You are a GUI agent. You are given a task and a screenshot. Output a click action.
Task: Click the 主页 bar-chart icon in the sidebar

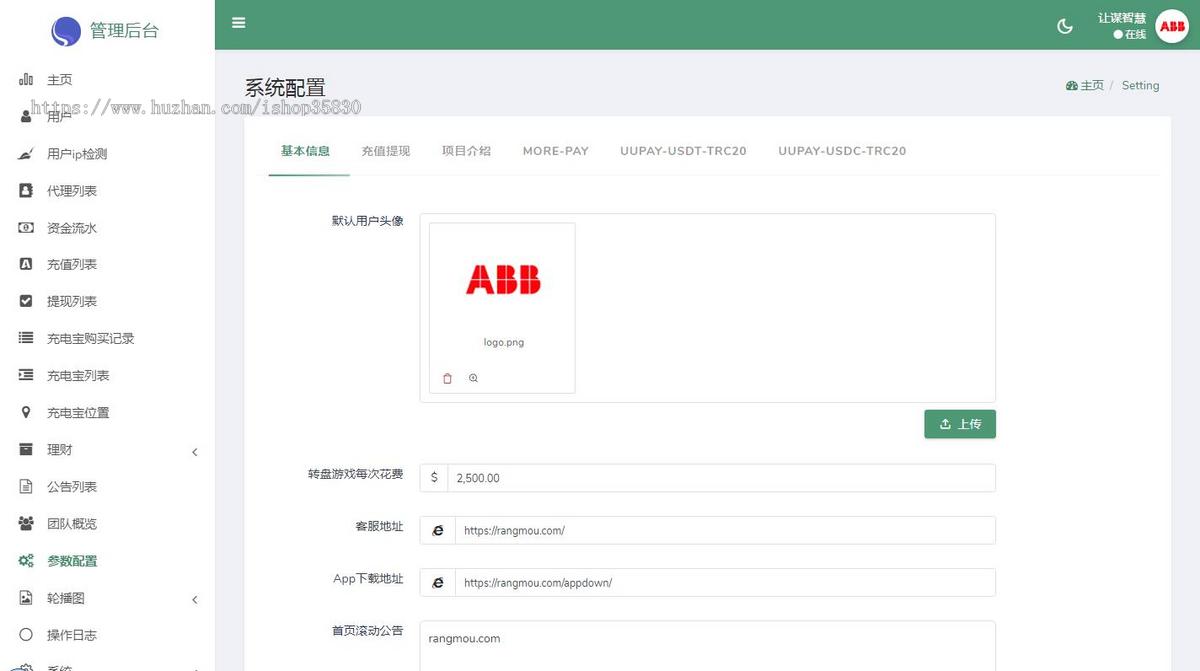pyautogui.click(x=26, y=79)
